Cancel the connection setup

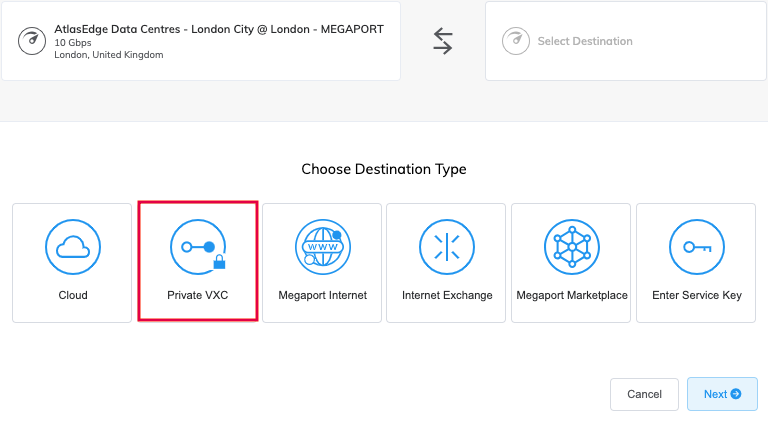(644, 394)
